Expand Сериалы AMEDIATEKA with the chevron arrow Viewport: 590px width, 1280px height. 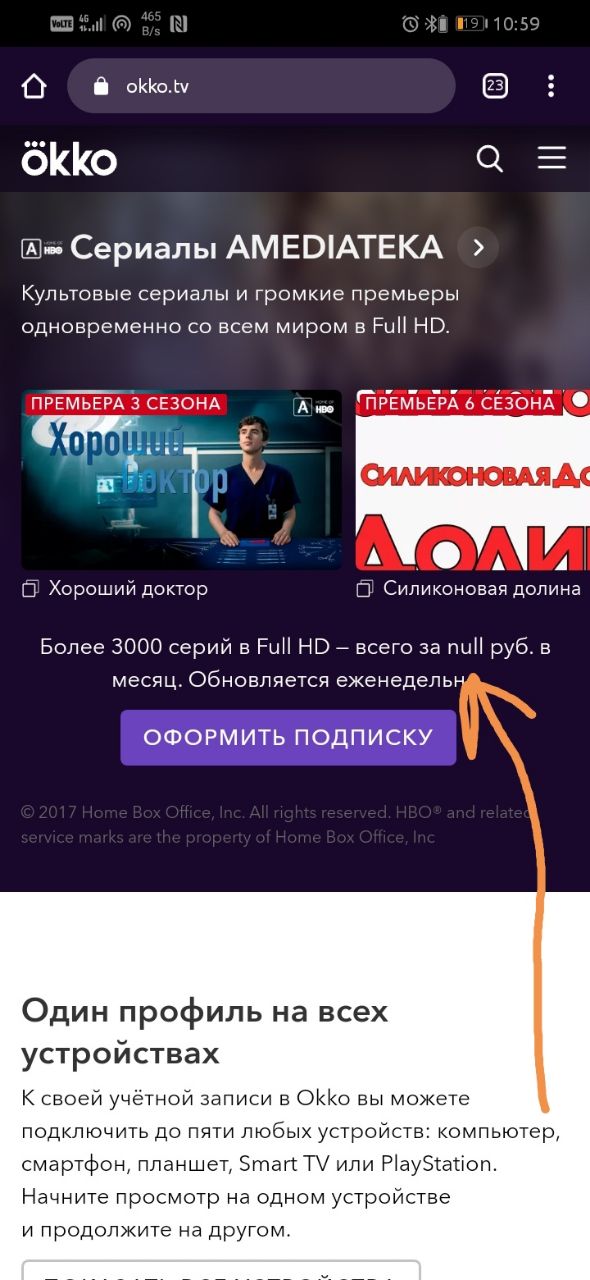tap(478, 247)
